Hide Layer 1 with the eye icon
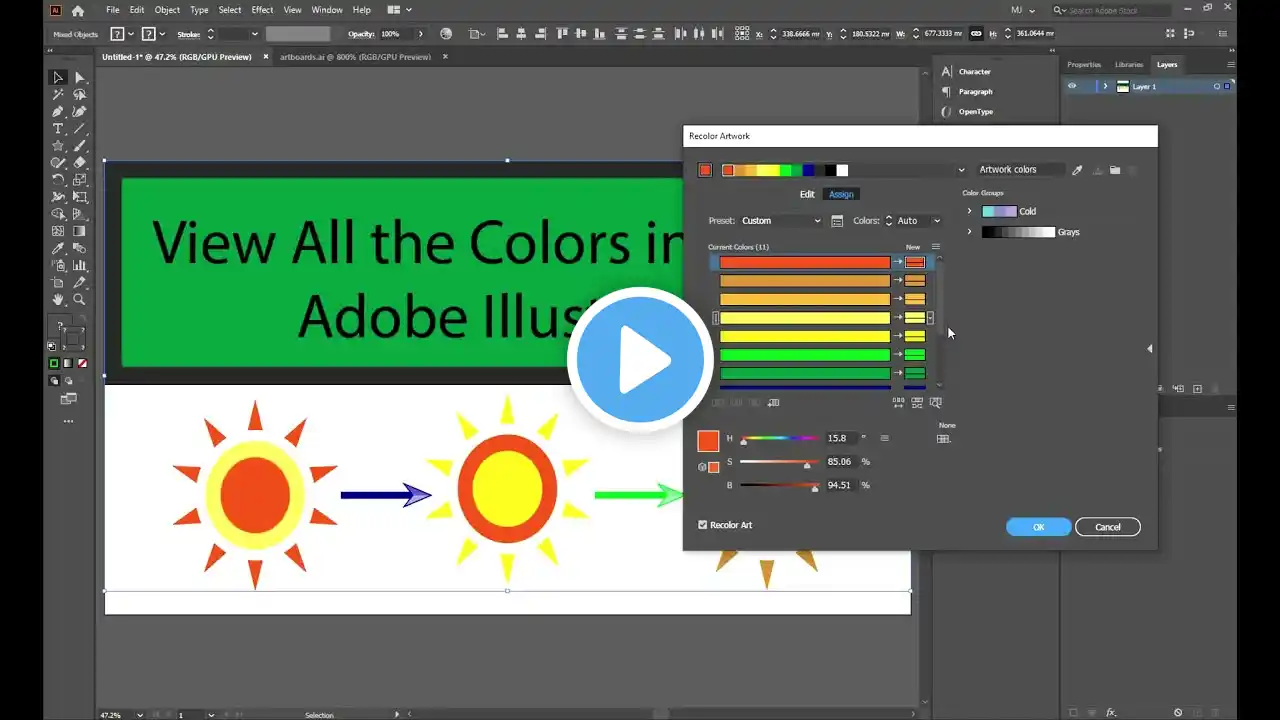 [x=1072, y=86]
